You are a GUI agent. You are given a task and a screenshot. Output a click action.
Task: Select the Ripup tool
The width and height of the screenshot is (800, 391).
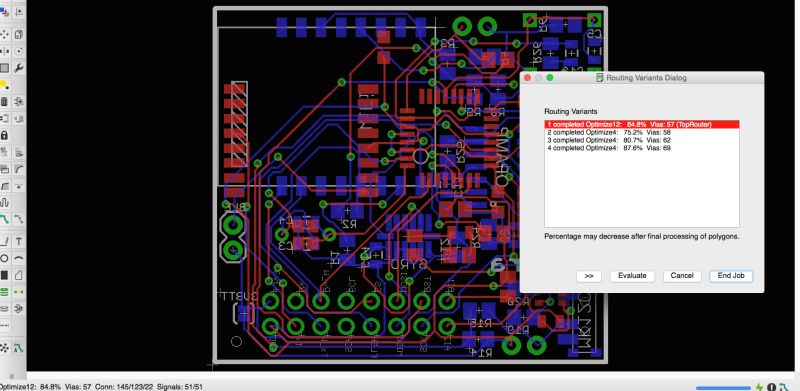coord(19,219)
